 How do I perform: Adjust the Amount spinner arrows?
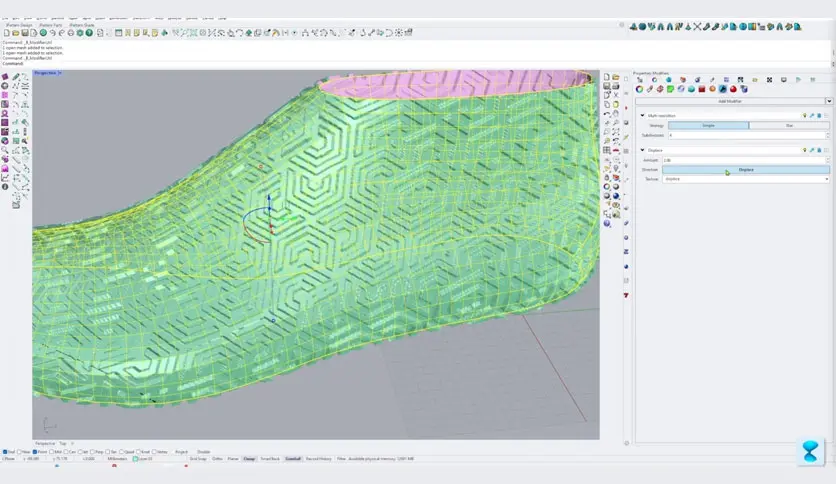(x=827, y=160)
